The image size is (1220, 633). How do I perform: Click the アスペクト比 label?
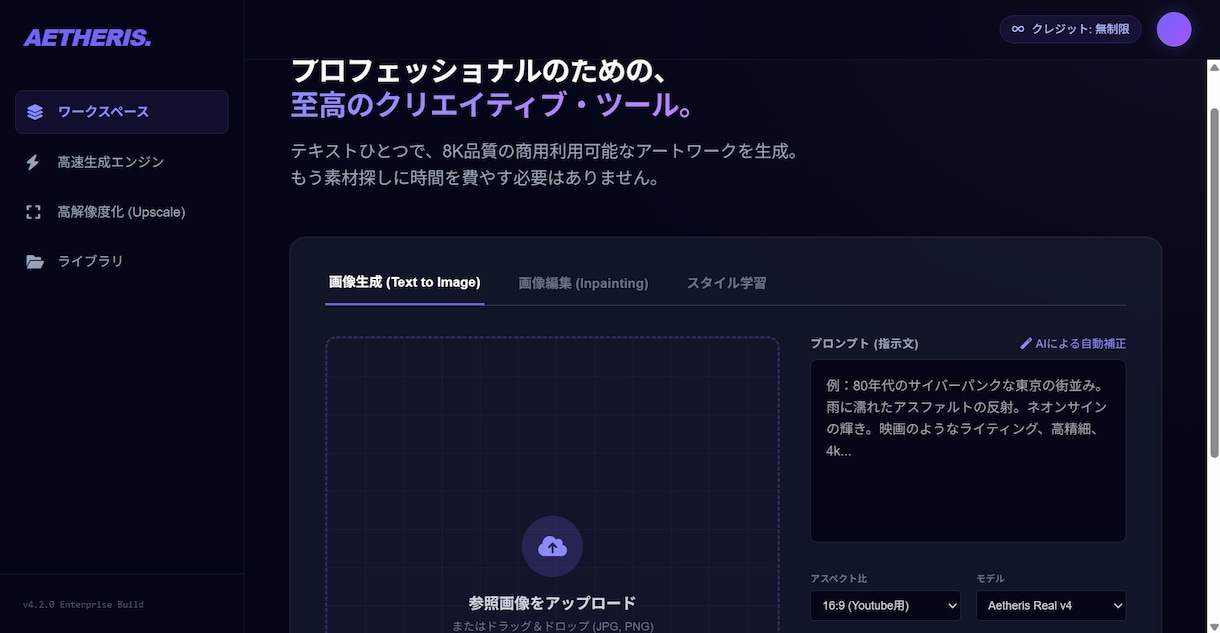point(838,578)
